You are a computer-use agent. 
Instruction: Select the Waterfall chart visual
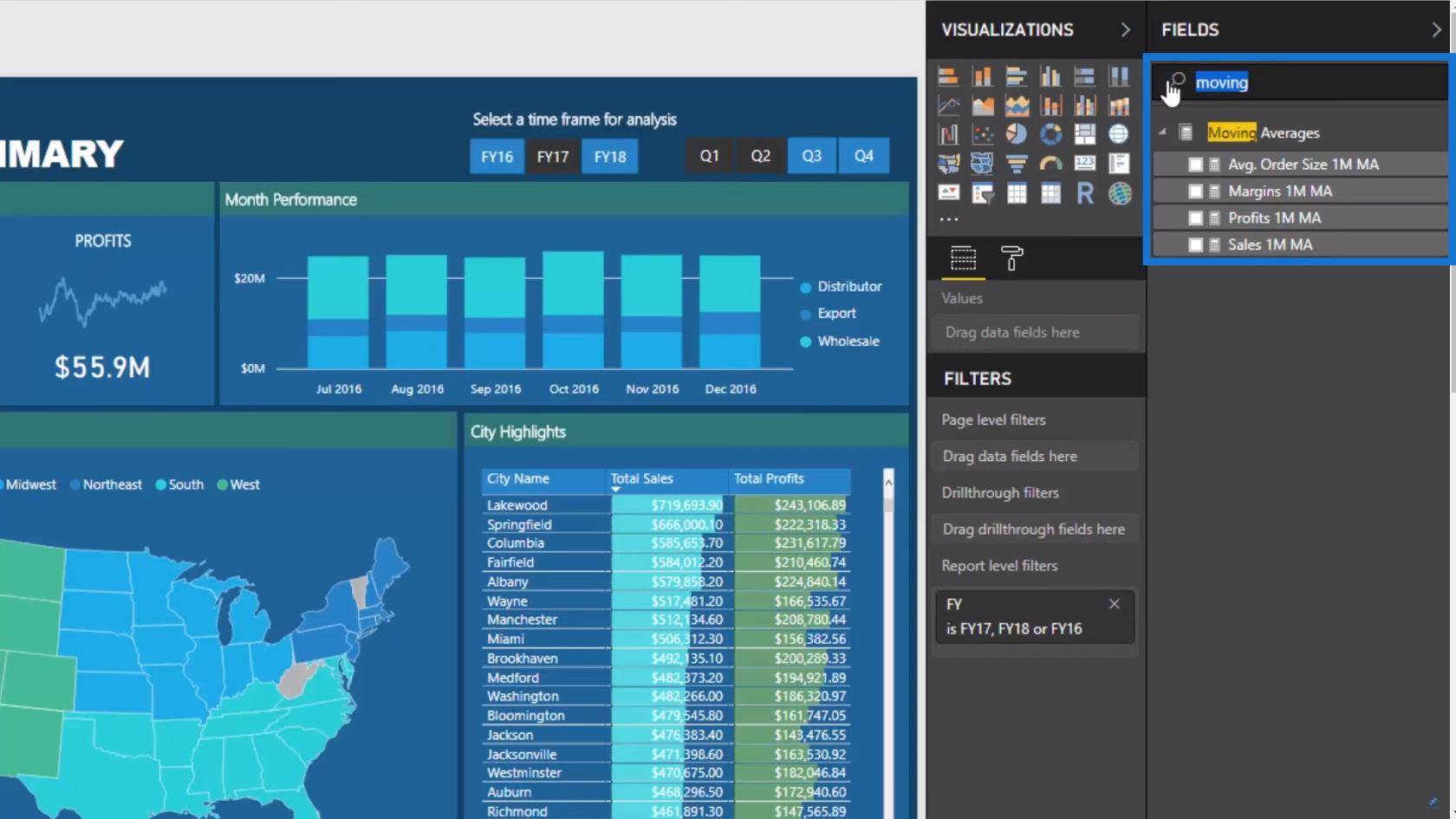(948, 134)
